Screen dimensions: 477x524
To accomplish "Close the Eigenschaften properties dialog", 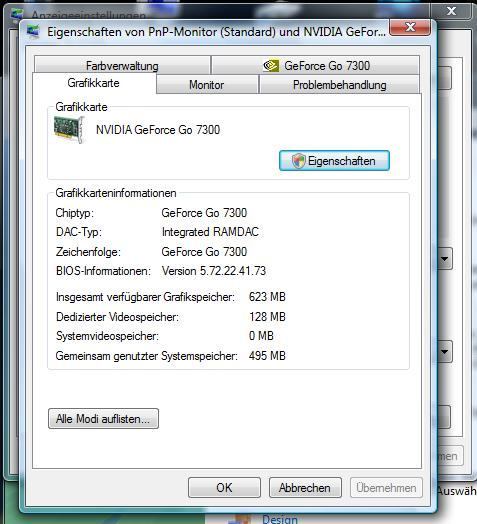I will click(410, 27).
